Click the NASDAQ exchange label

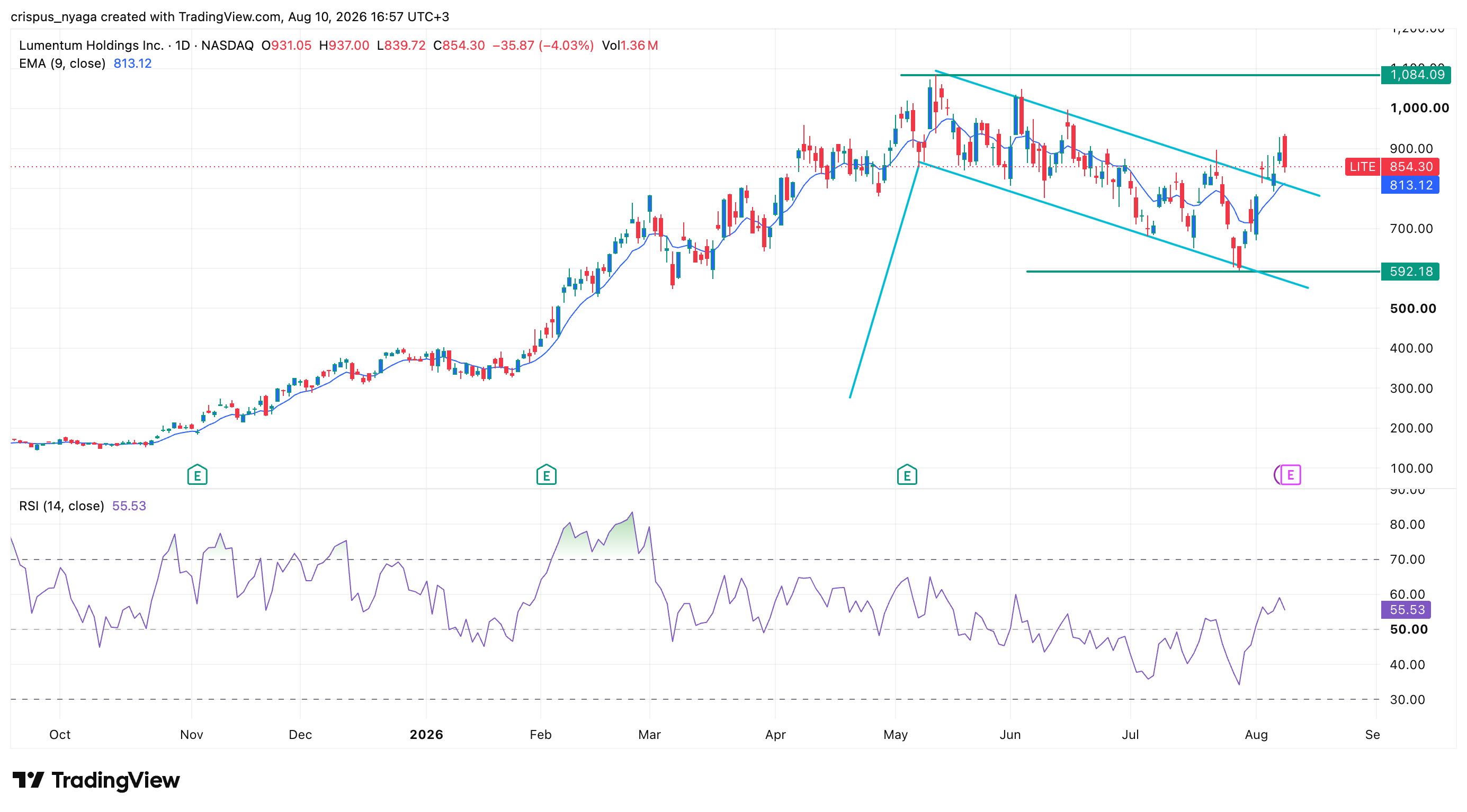pos(227,46)
